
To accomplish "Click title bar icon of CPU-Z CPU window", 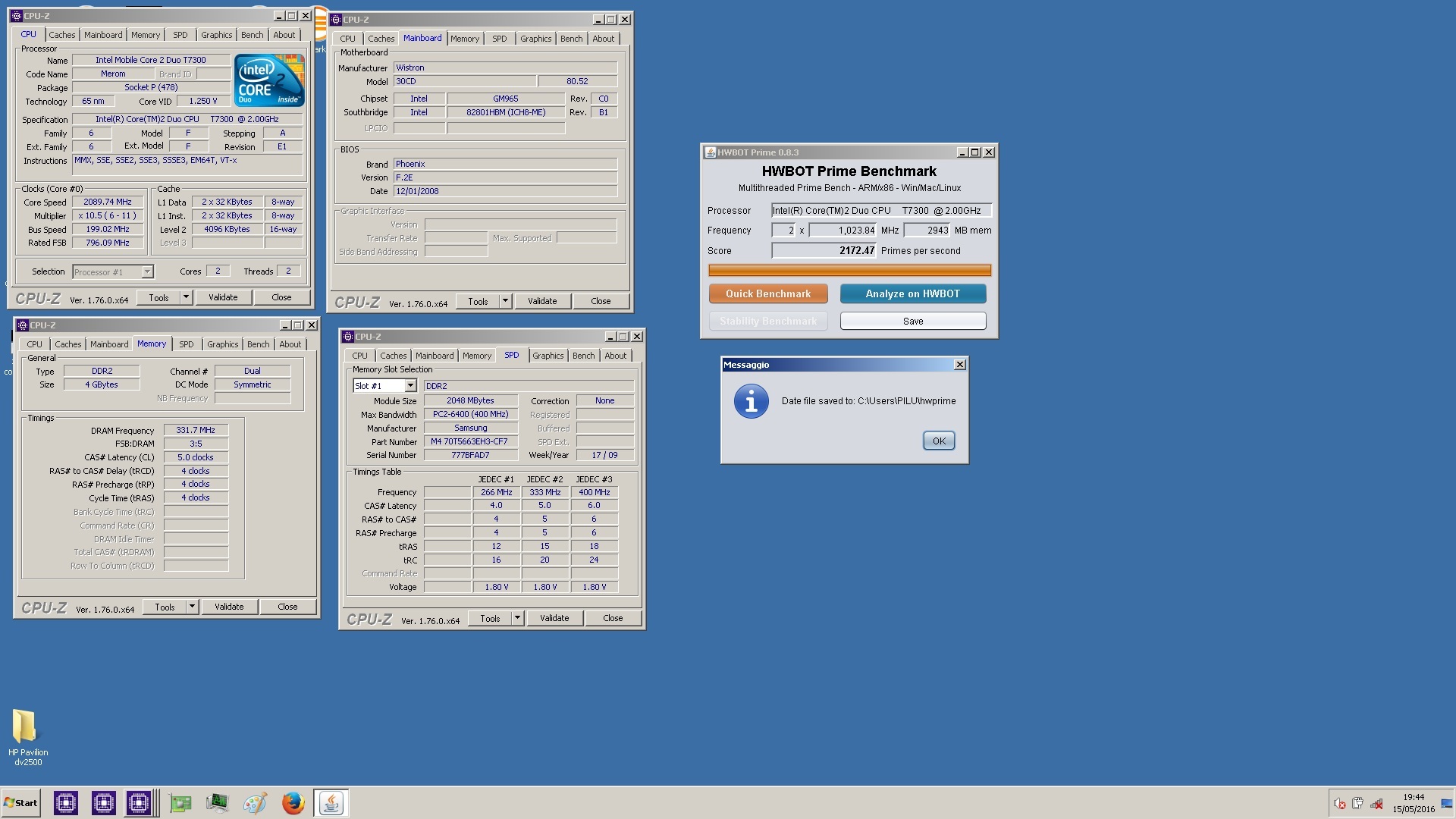I will click(x=17, y=16).
